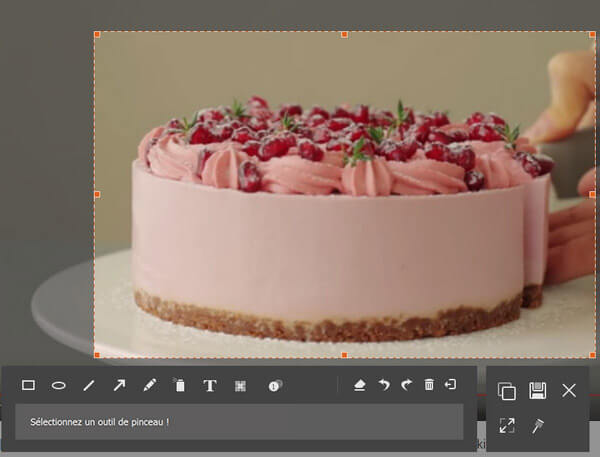Pin the screenshot to screen
The width and height of the screenshot is (600, 457).
click(537, 426)
